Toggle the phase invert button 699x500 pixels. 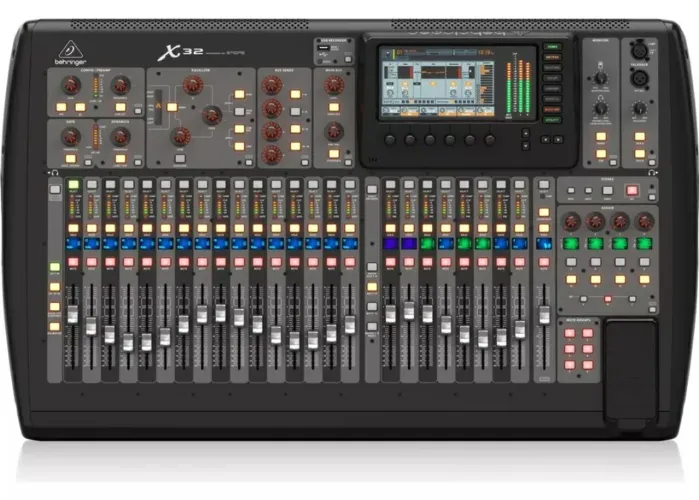pos(80,107)
